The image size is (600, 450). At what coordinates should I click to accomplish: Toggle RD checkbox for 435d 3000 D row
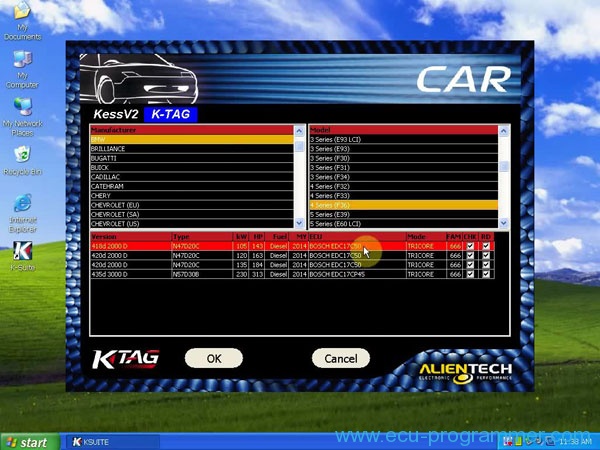point(487,275)
